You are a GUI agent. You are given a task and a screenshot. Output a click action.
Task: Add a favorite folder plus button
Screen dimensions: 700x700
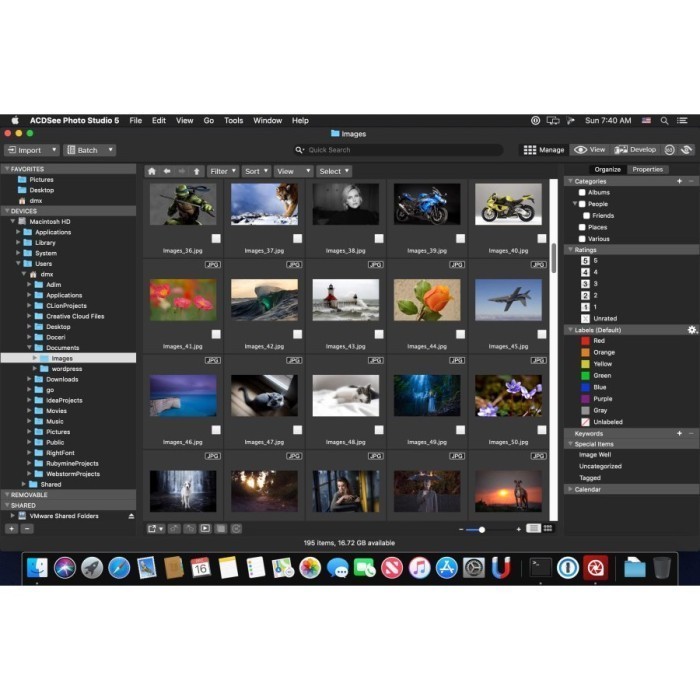point(12,529)
